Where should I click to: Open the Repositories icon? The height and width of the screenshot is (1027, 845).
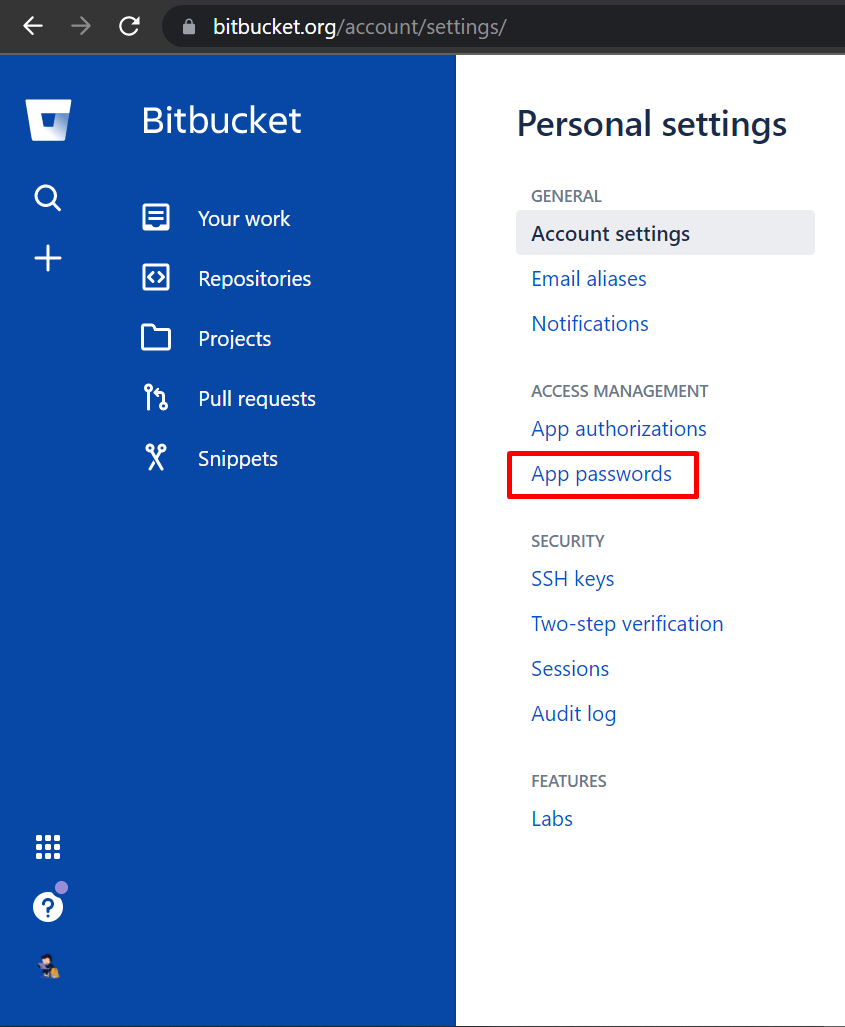(156, 278)
